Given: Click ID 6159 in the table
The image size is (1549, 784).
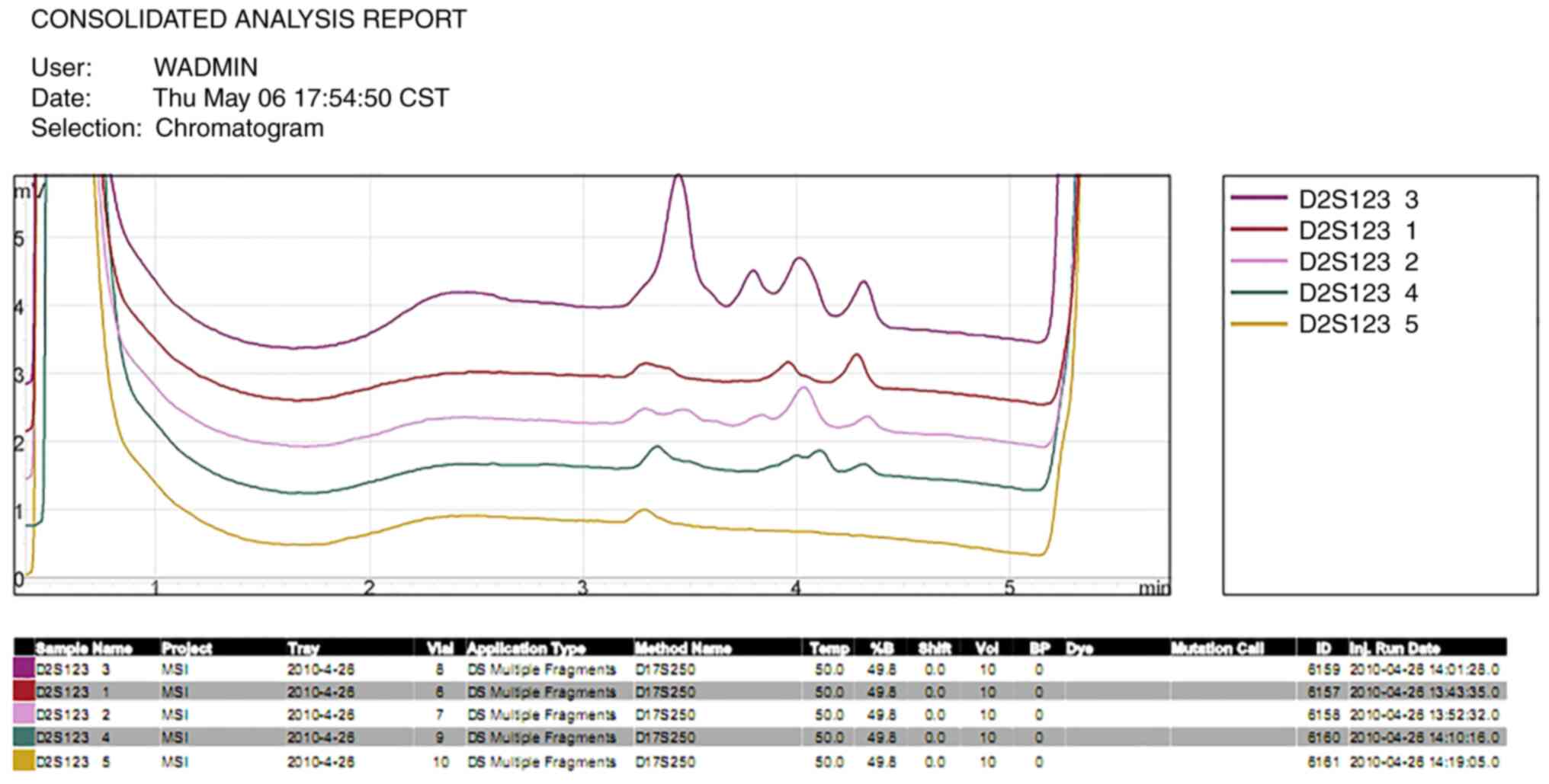Looking at the screenshot, I should [x=1323, y=670].
